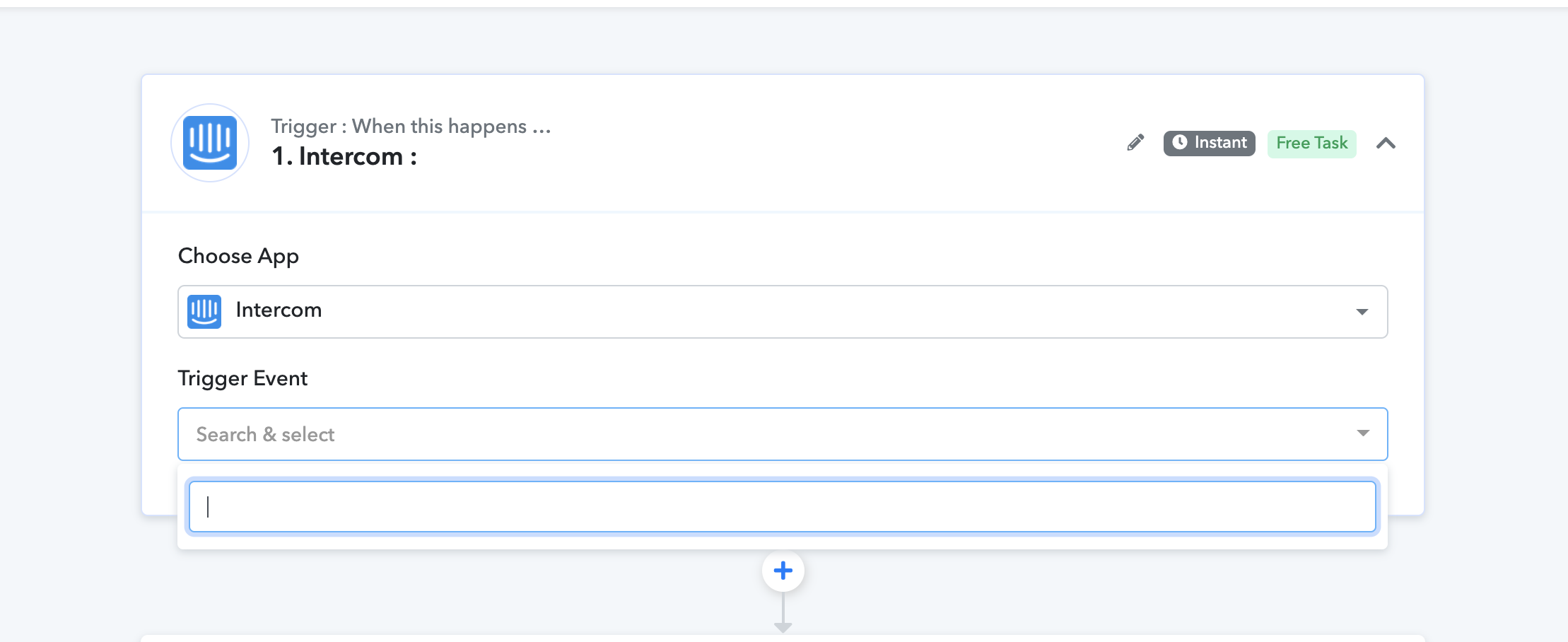1568x642 pixels.
Task: Click the pencil edit icon
Action: click(1135, 143)
